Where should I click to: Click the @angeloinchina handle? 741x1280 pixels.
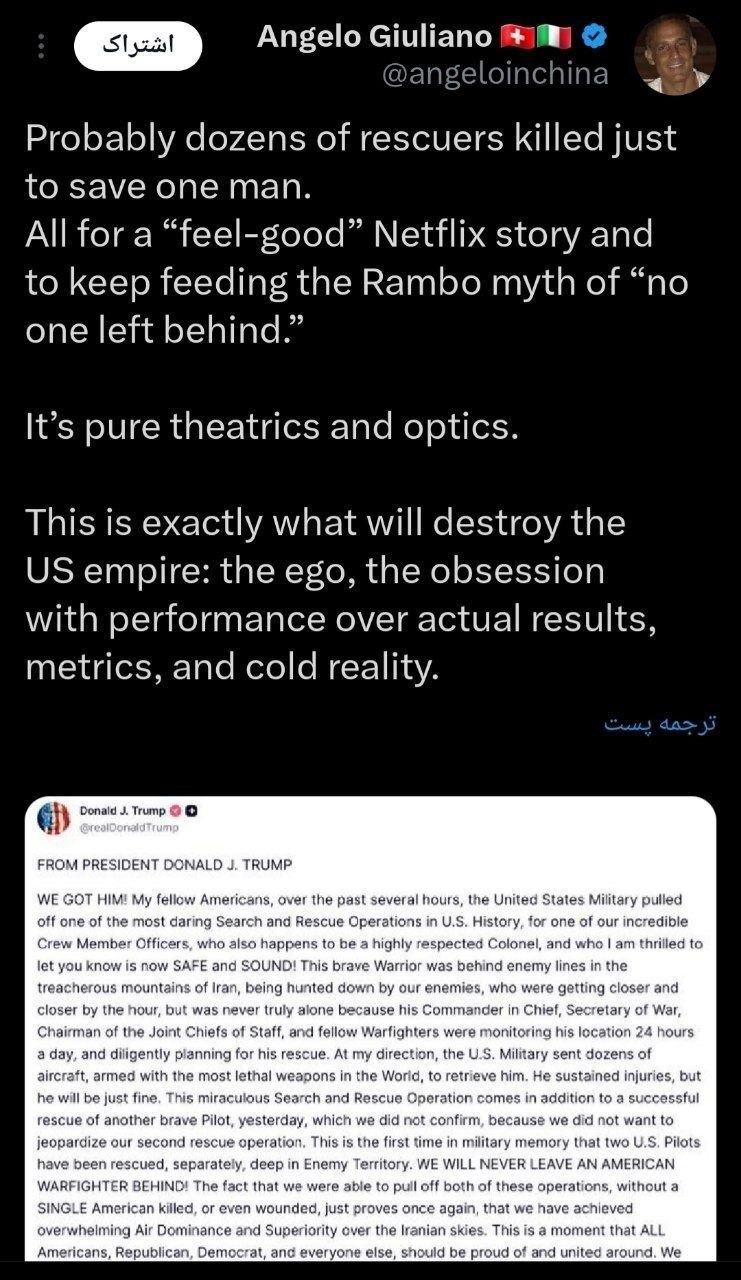(495, 75)
